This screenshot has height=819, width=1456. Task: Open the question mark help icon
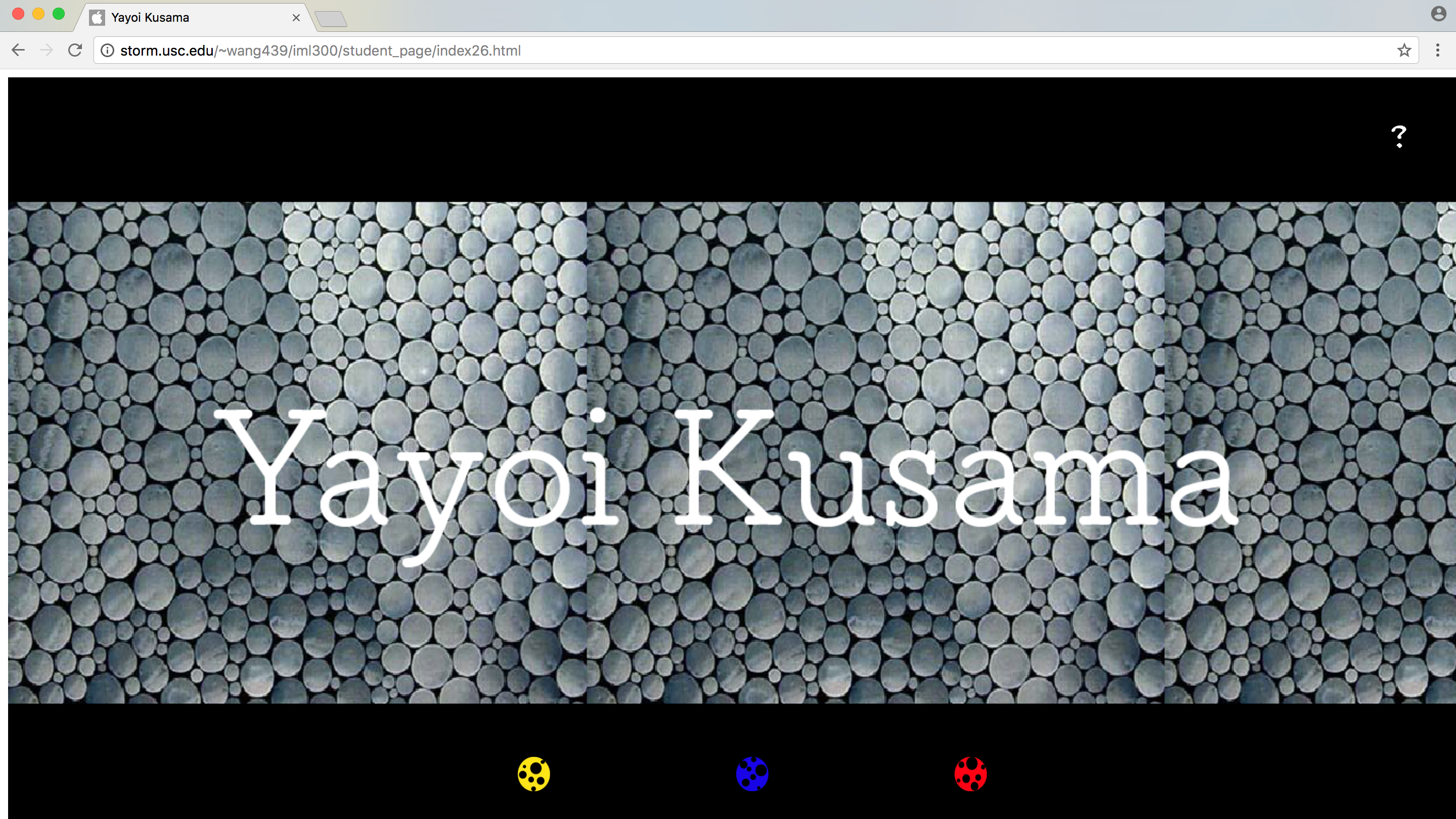coord(1398,136)
